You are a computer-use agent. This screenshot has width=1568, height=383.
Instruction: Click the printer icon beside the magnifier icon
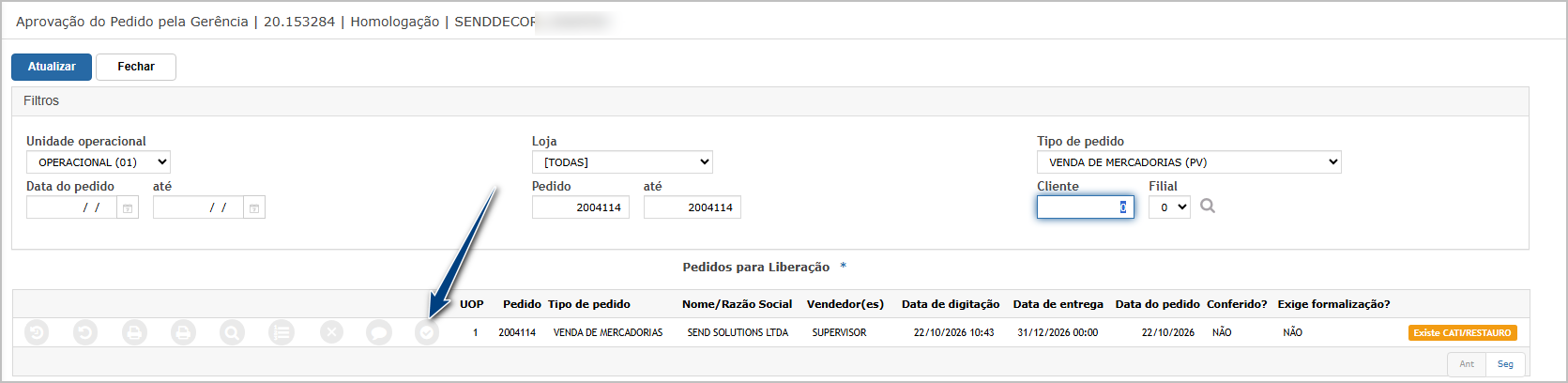[183, 332]
